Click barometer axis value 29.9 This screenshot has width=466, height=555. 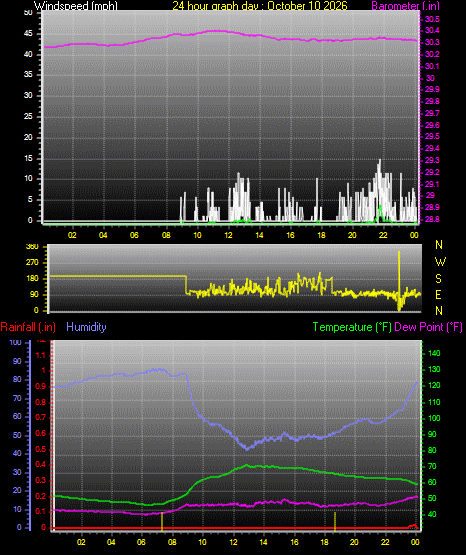(x=432, y=89)
